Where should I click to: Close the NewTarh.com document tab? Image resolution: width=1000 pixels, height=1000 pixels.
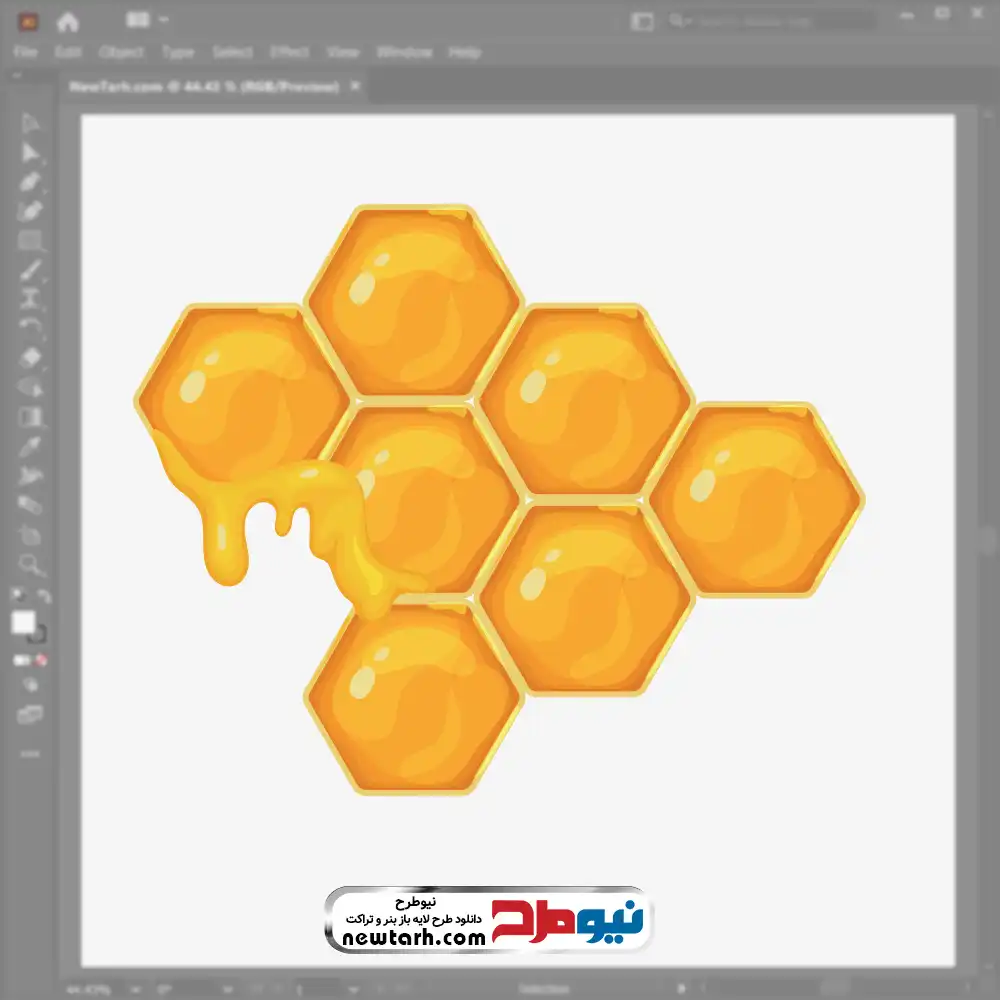[354, 87]
